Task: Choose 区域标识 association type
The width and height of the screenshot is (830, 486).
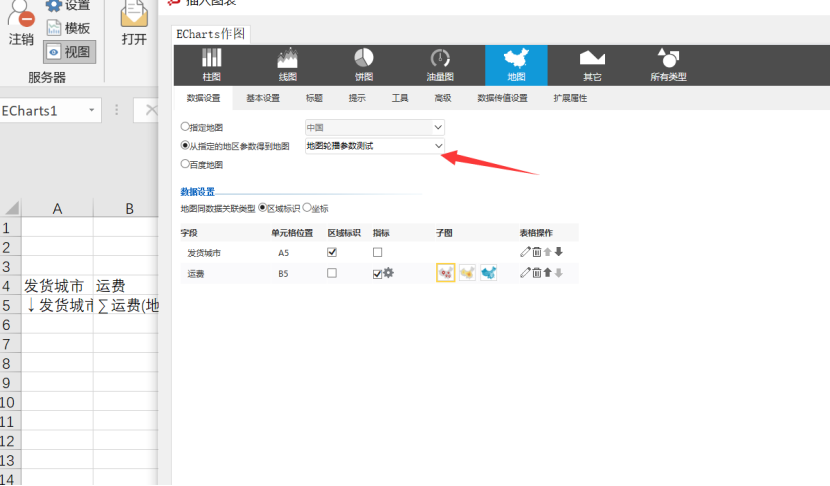Action: [x=263, y=208]
